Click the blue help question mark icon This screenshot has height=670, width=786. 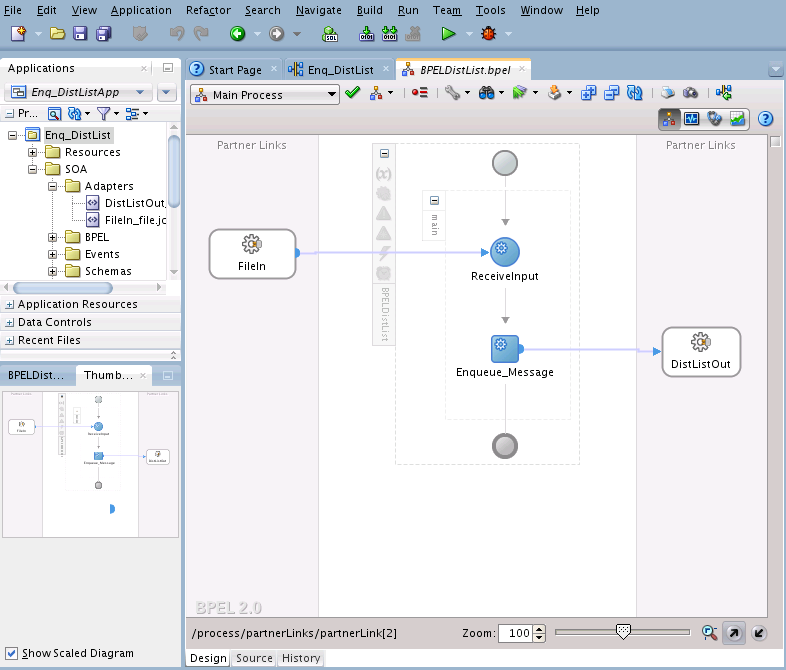(766, 119)
